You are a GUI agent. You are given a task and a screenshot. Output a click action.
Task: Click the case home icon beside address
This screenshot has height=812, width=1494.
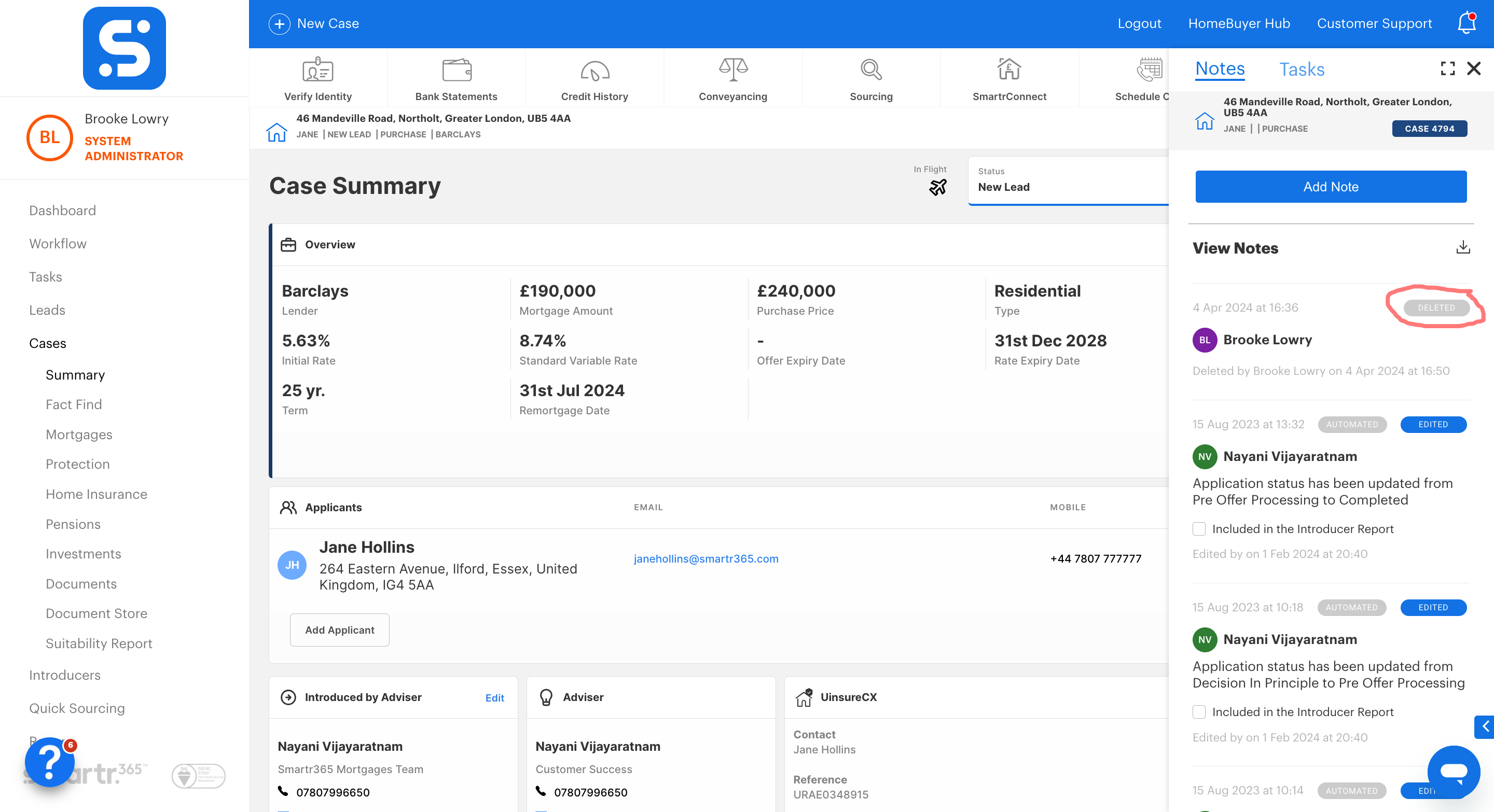[276, 132]
